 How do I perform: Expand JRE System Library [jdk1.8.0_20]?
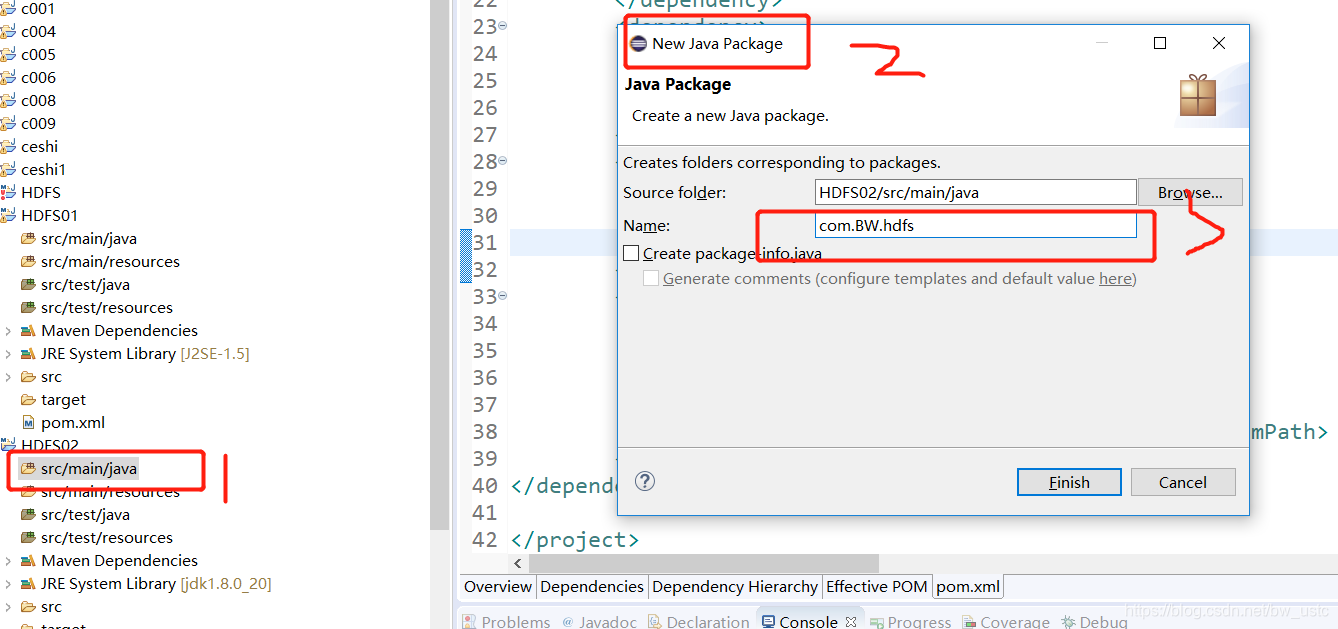point(9,583)
